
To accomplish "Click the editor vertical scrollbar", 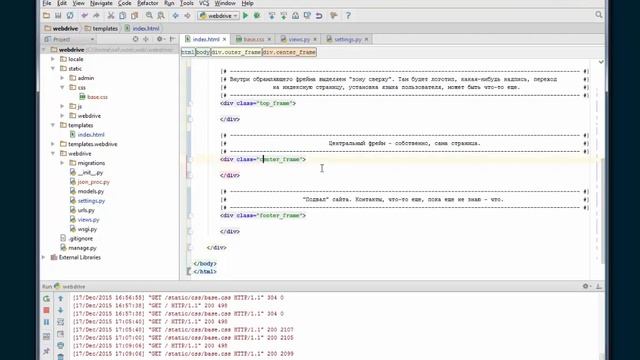I will click(602, 210).
